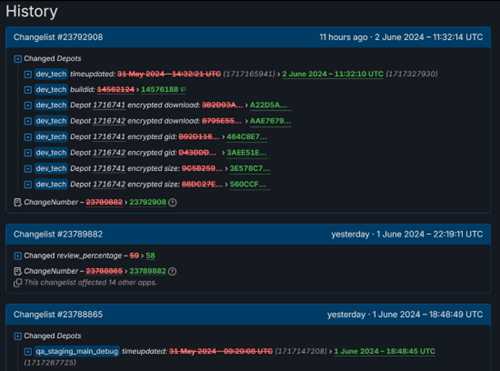Click new buildid 14576188 link
Screen dimensions: 500x371
point(160,89)
